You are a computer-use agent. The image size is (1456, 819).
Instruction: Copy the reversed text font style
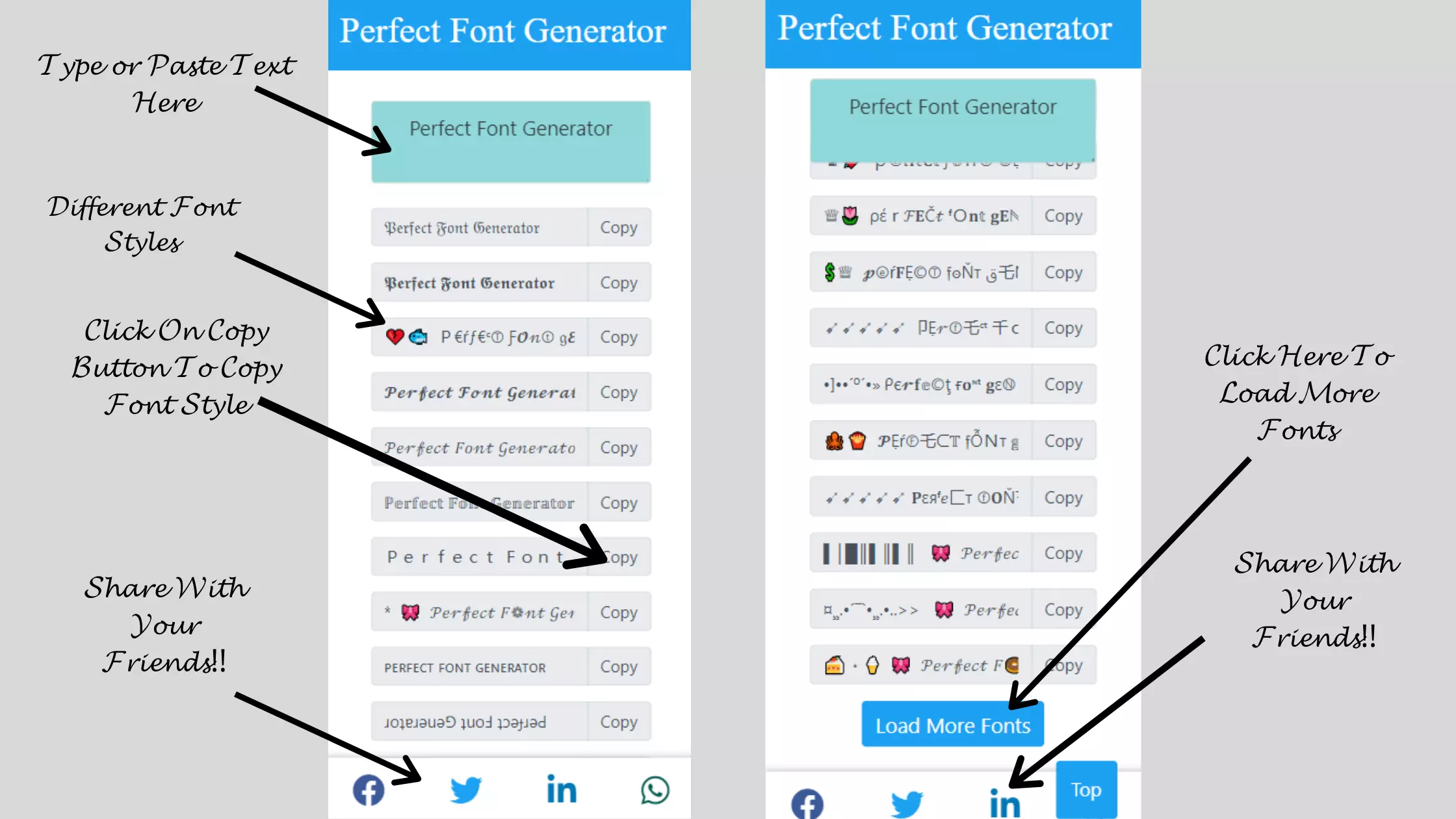click(618, 721)
